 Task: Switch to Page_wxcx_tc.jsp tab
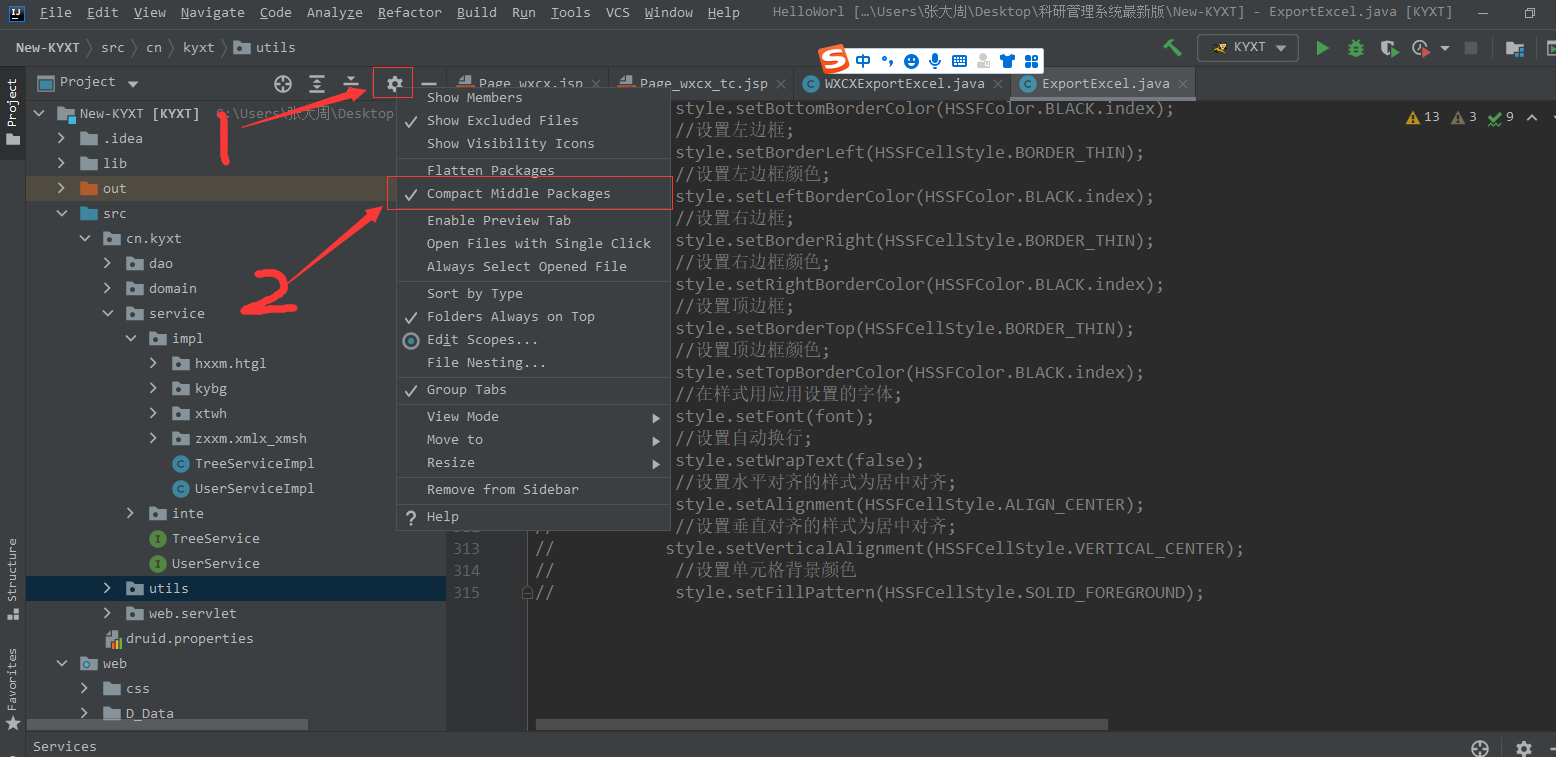coord(703,84)
